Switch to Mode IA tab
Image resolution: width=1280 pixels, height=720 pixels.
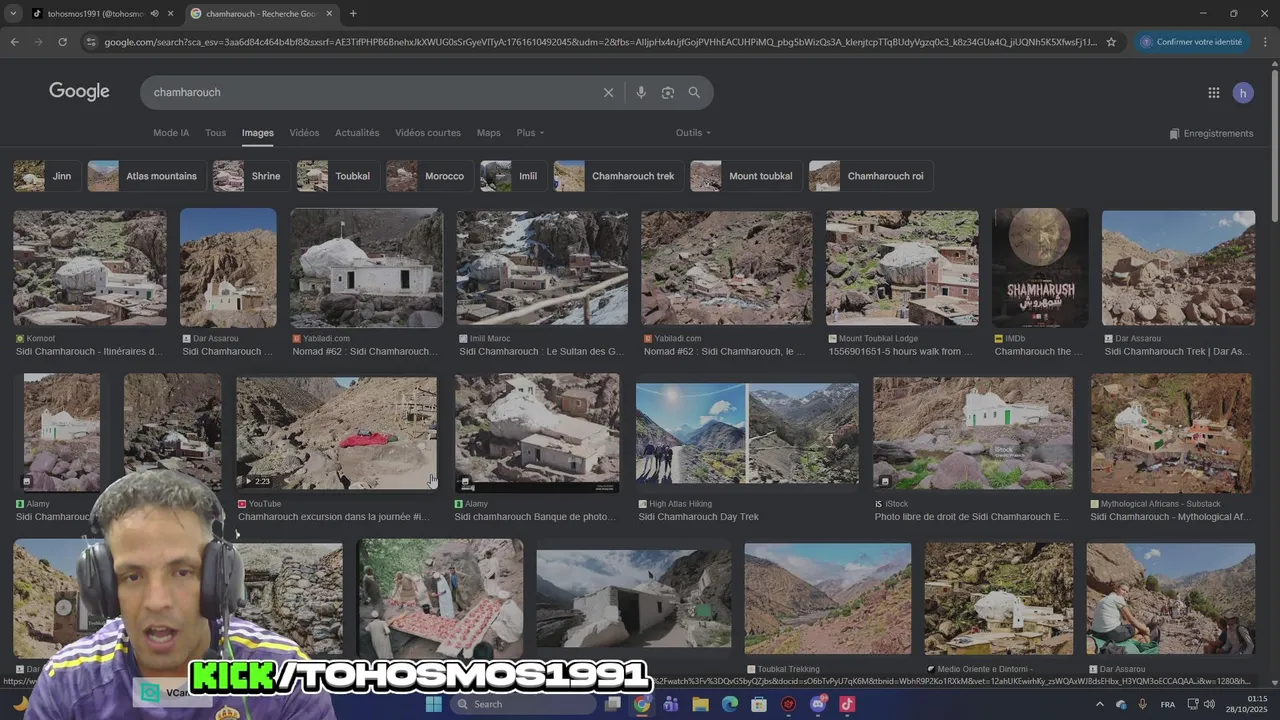(x=171, y=133)
